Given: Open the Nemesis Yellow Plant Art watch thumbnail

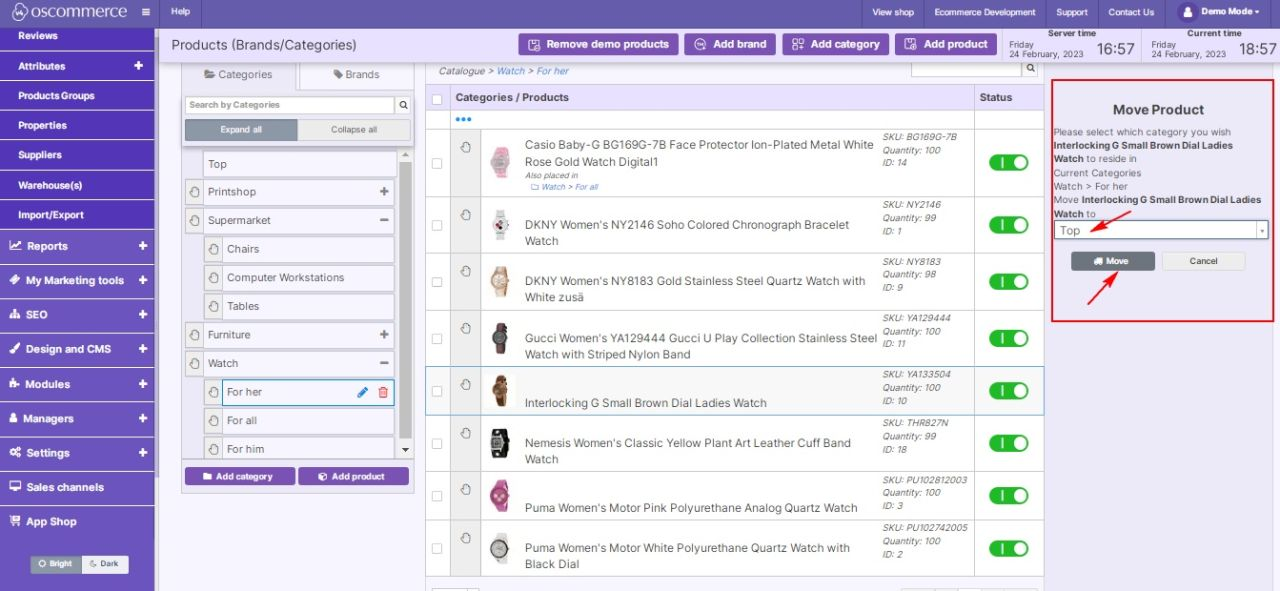Looking at the screenshot, I should [500, 443].
